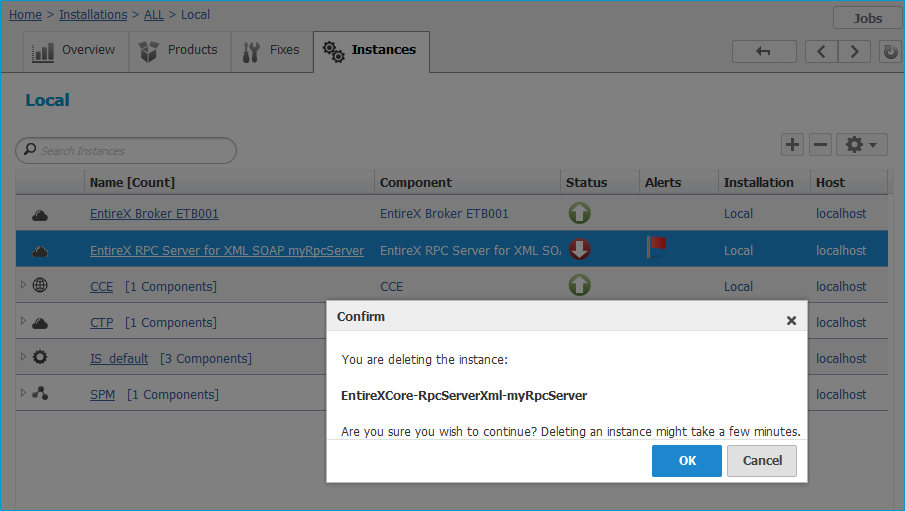Go to next page with right chevron
Viewport: 905px width, 511px height.
854,52
